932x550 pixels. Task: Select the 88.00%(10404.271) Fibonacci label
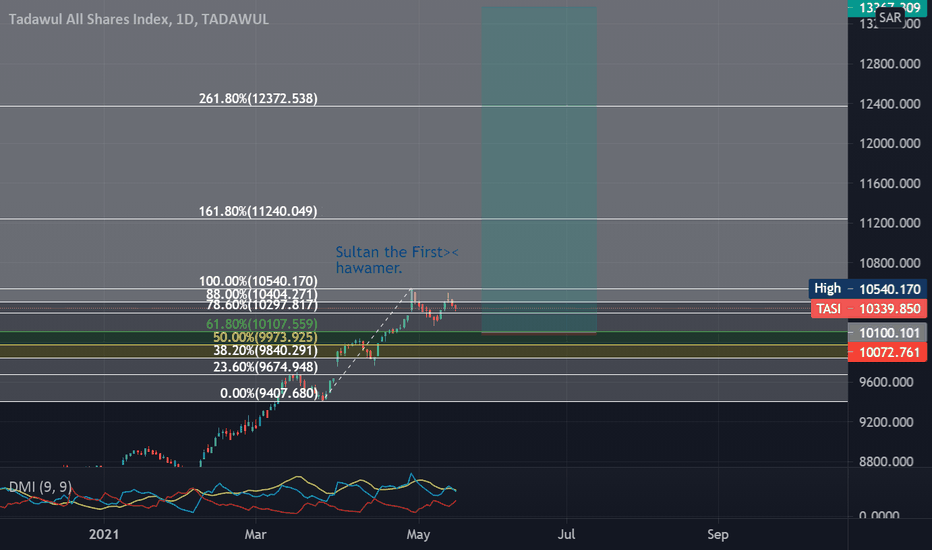(x=262, y=294)
